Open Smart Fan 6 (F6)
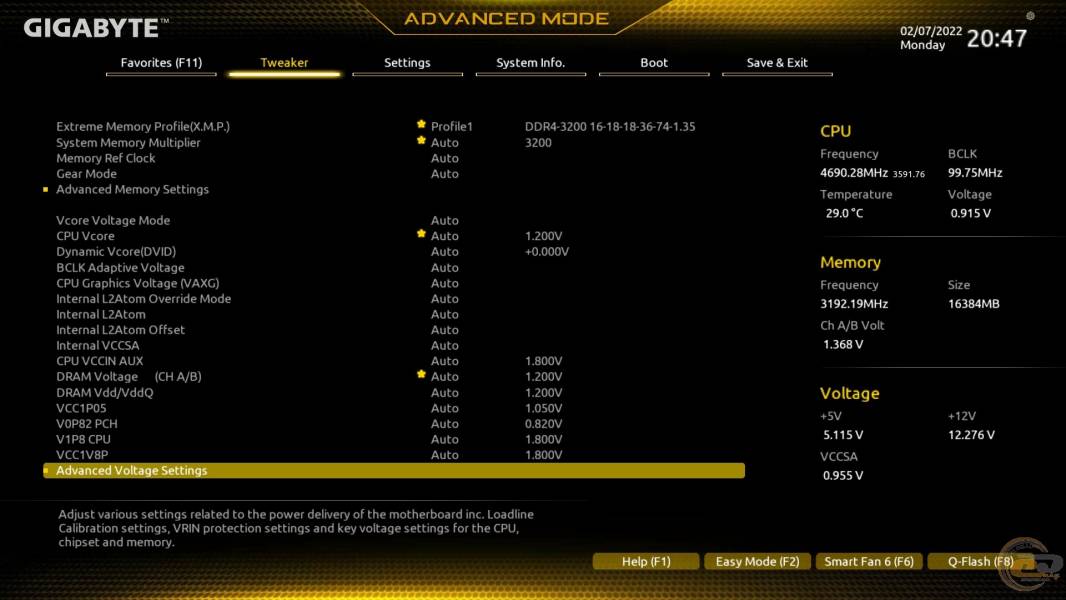 pos(869,561)
